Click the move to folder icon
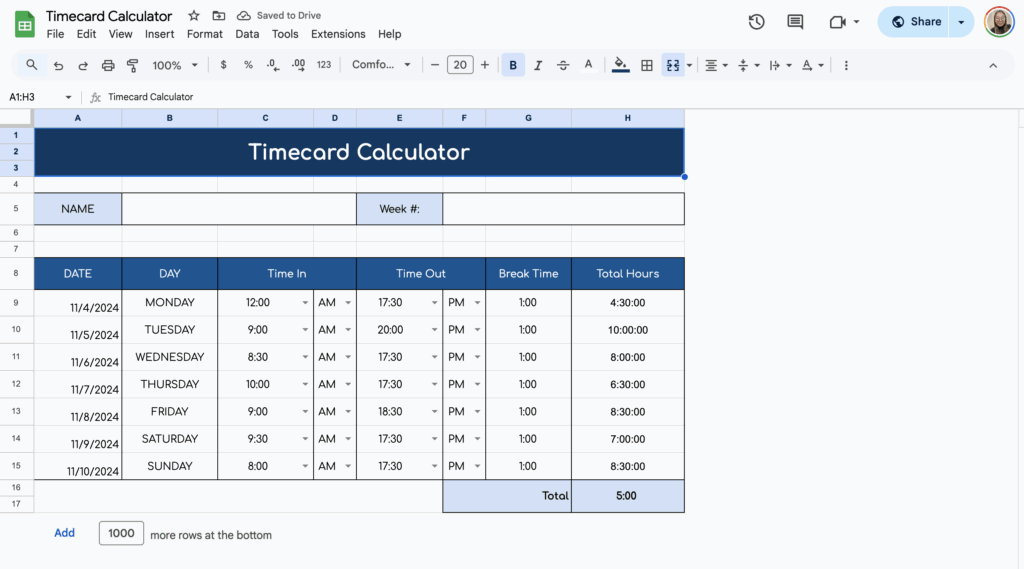Screen dimensions: 1024x569 pos(219,15)
